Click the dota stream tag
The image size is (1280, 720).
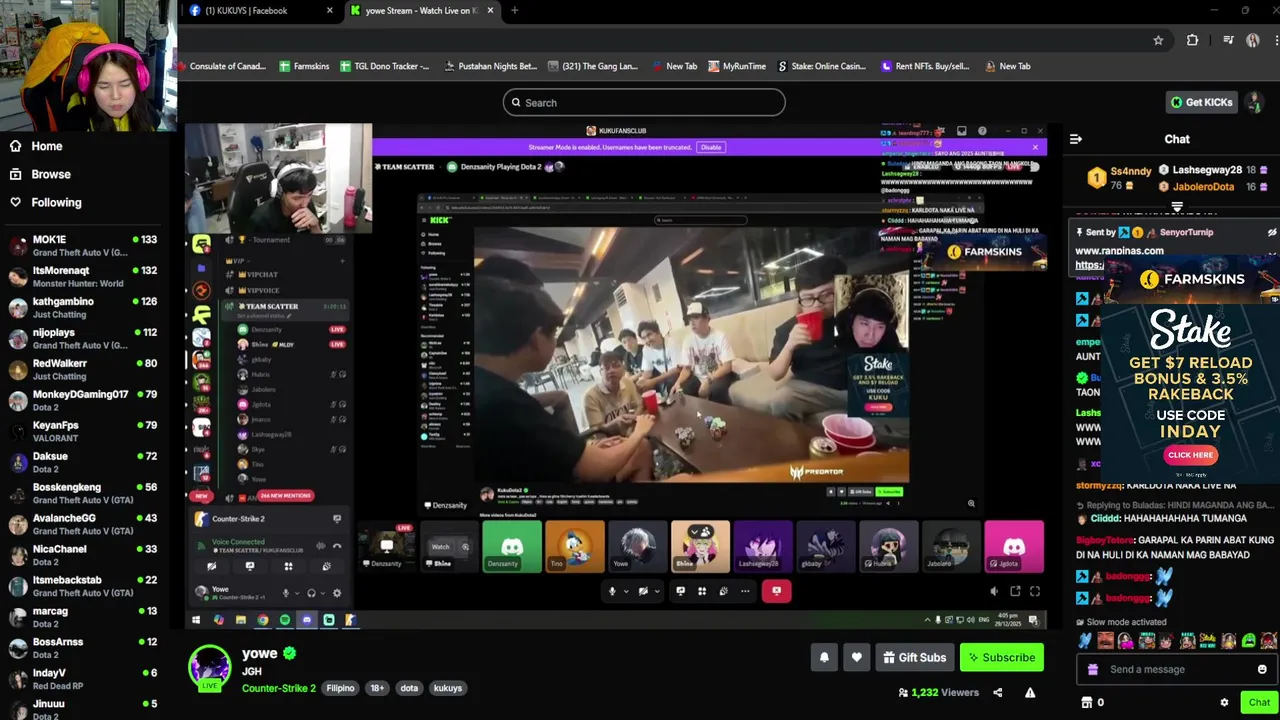pyautogui.click(x=409, y=688)
